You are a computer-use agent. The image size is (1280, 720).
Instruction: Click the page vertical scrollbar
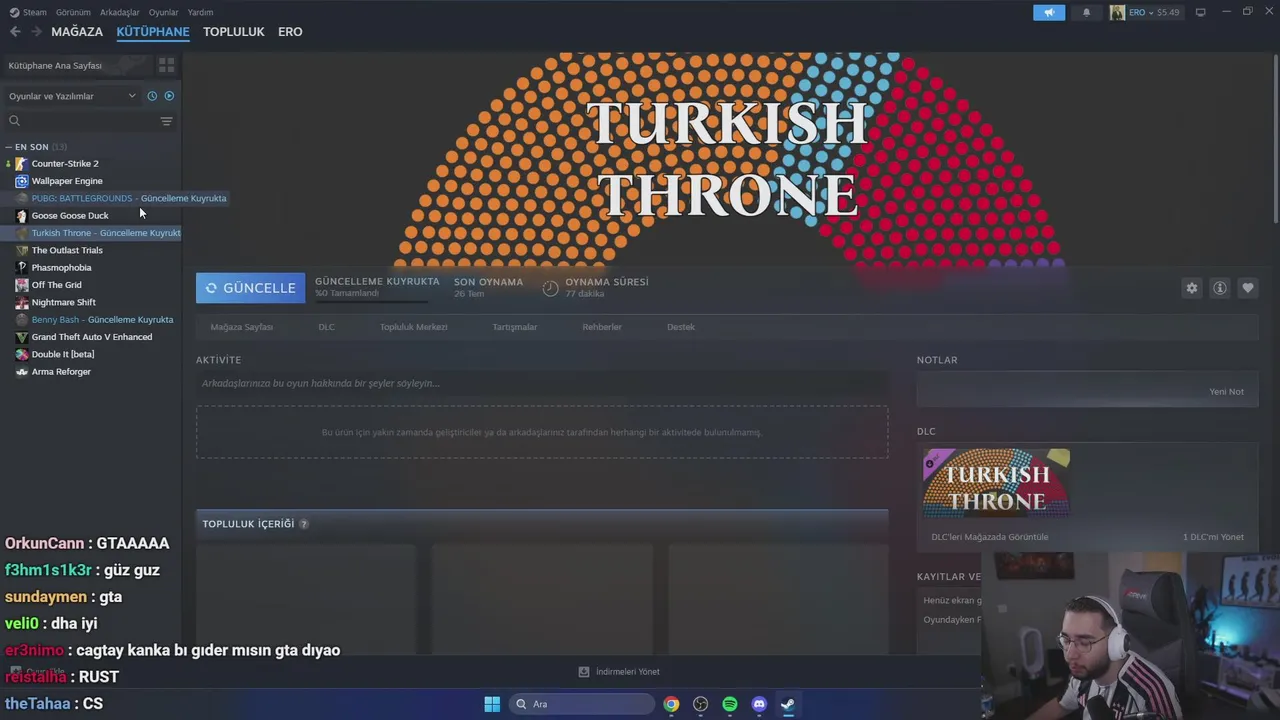(x=1276, y=140)
